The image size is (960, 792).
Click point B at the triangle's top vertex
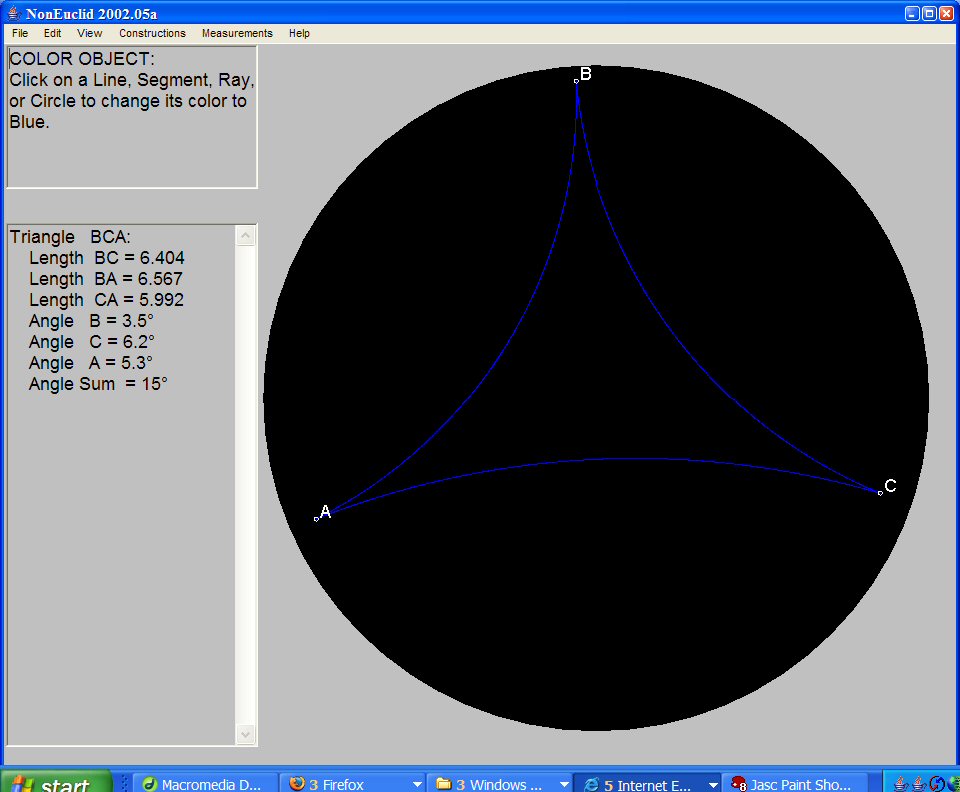tap(576, 81)
